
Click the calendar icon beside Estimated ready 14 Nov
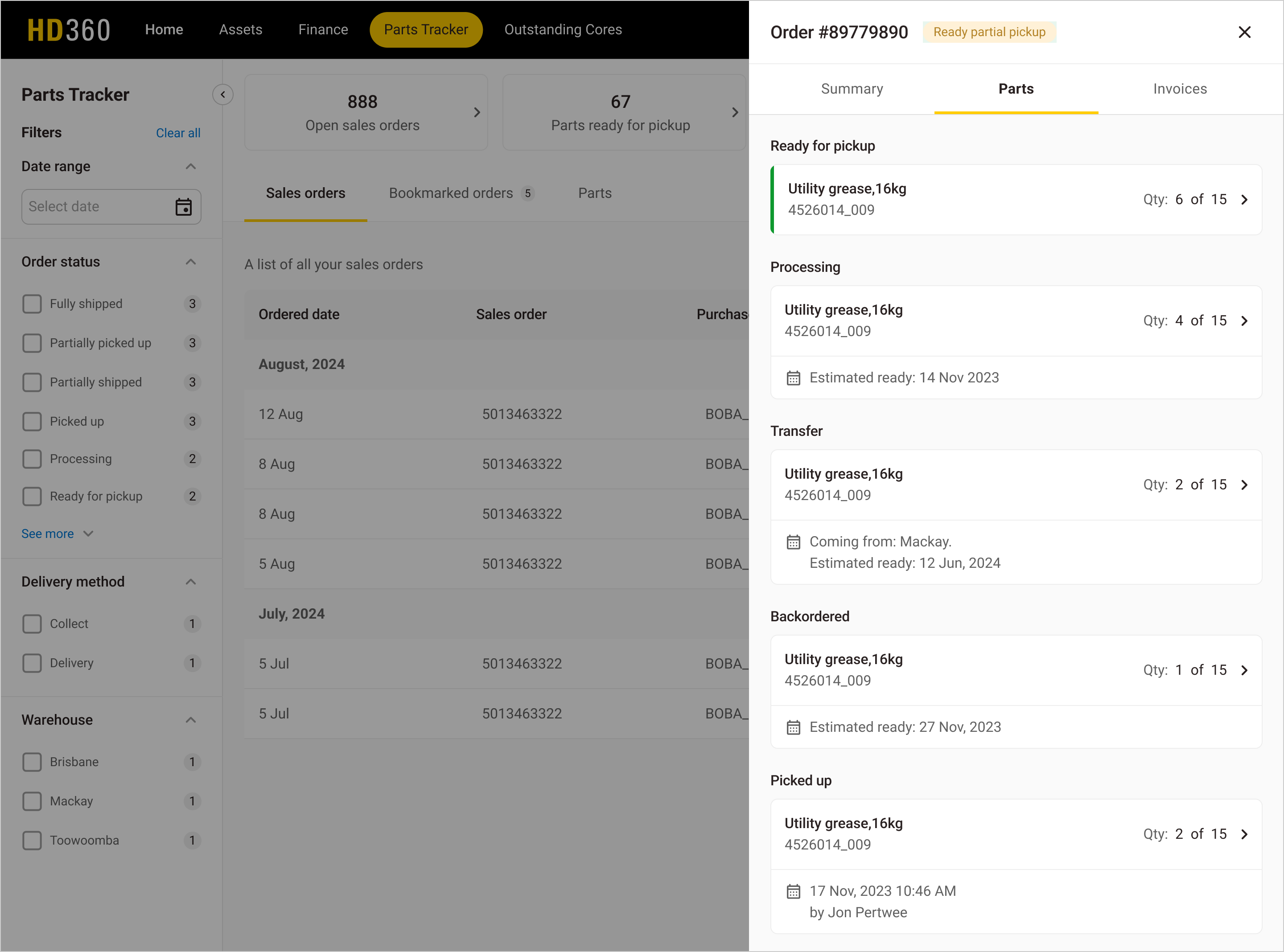click(x=794, y=378)
